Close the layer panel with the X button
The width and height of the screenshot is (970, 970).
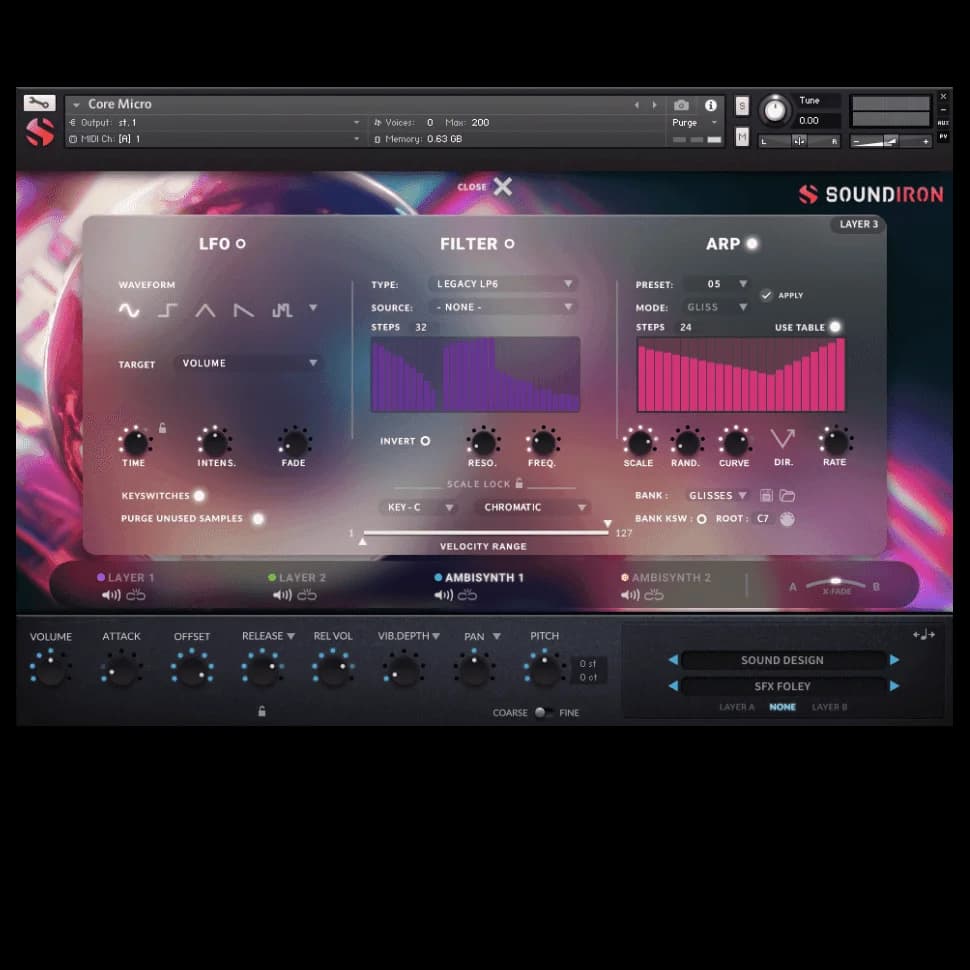tap(502, 187)
